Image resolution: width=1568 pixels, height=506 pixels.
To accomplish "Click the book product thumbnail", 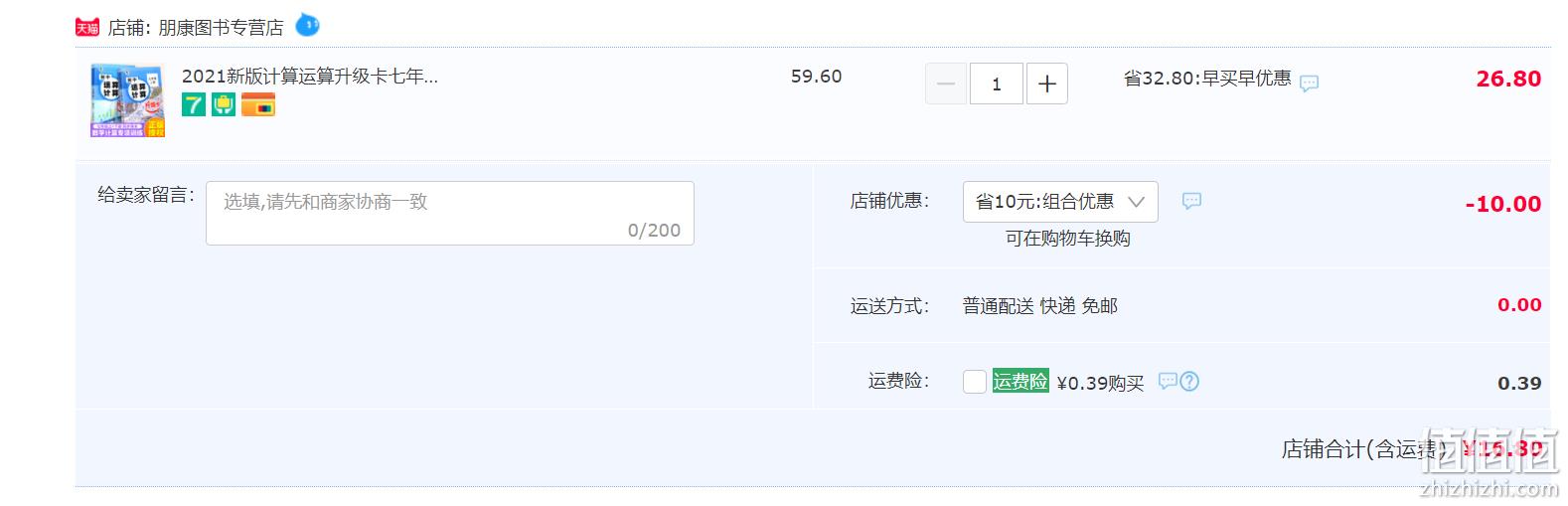I will [128, 100].
